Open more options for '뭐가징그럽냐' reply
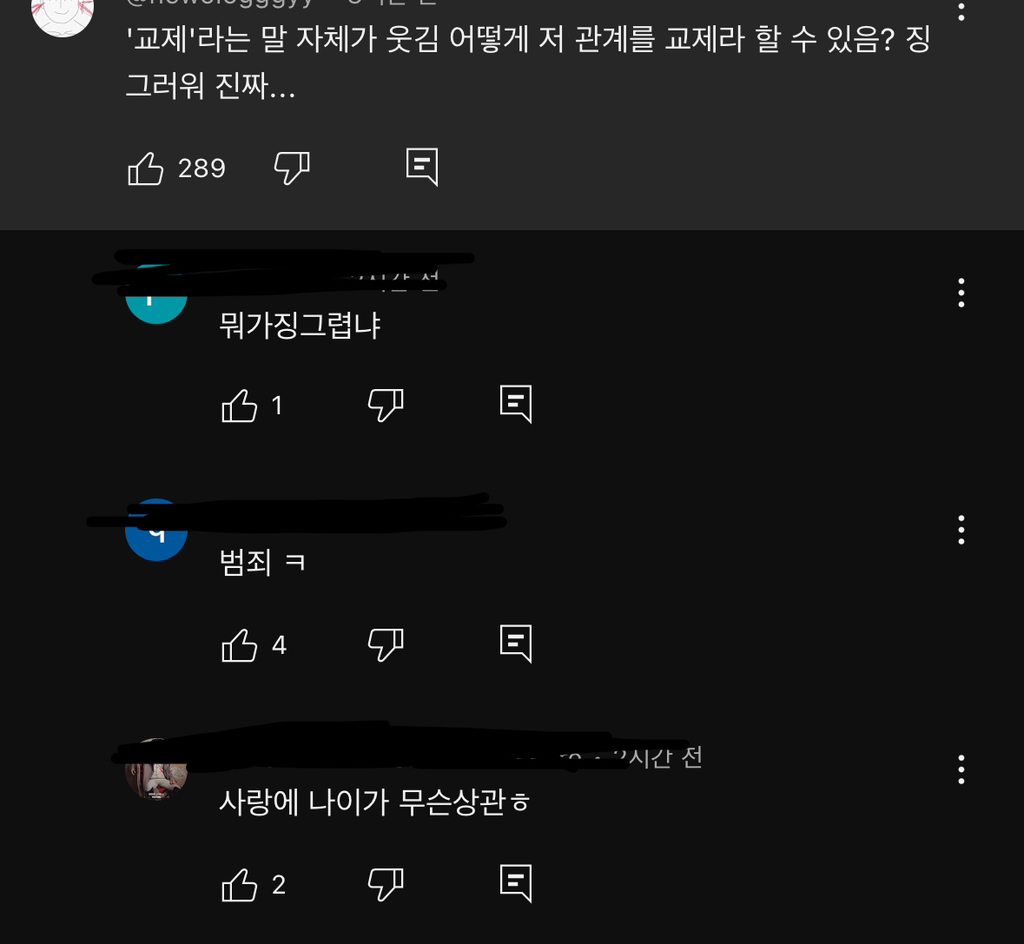1024x944 pixels. coord(961,292)
